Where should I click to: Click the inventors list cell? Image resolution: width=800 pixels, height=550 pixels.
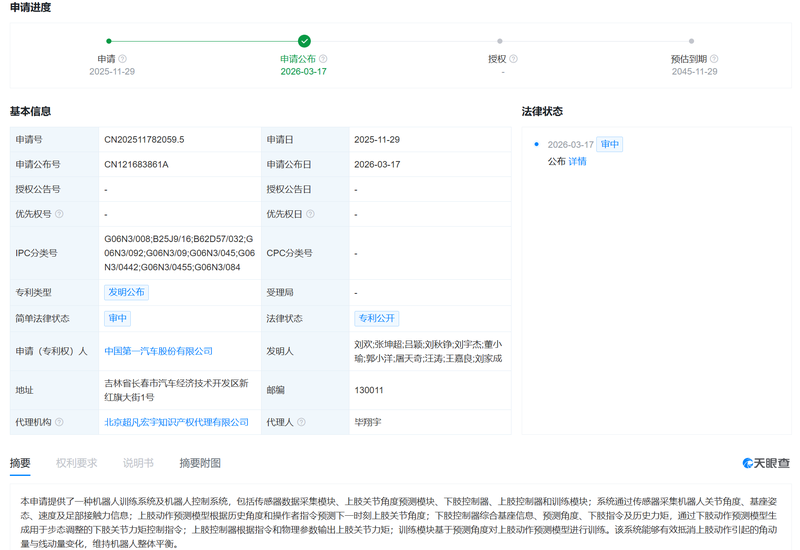[429, 351]
